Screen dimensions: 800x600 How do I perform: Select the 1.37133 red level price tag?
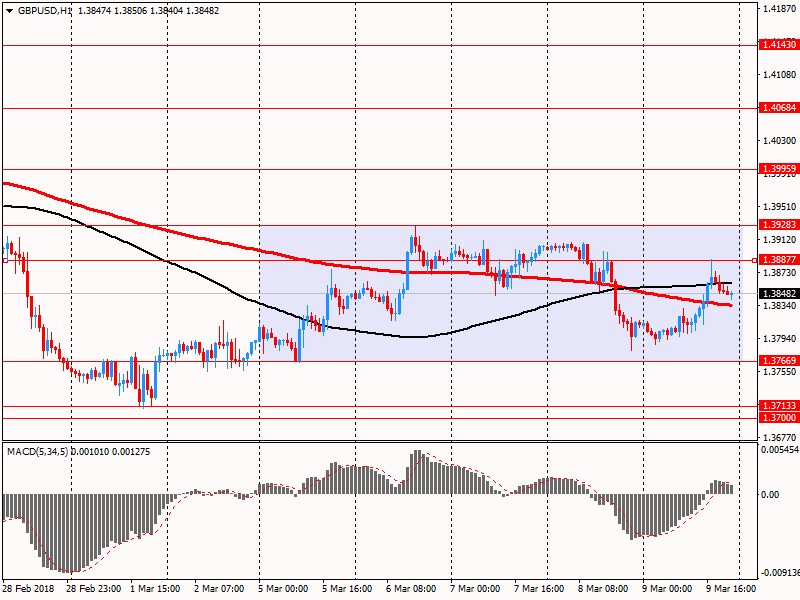tap(779, 406)
